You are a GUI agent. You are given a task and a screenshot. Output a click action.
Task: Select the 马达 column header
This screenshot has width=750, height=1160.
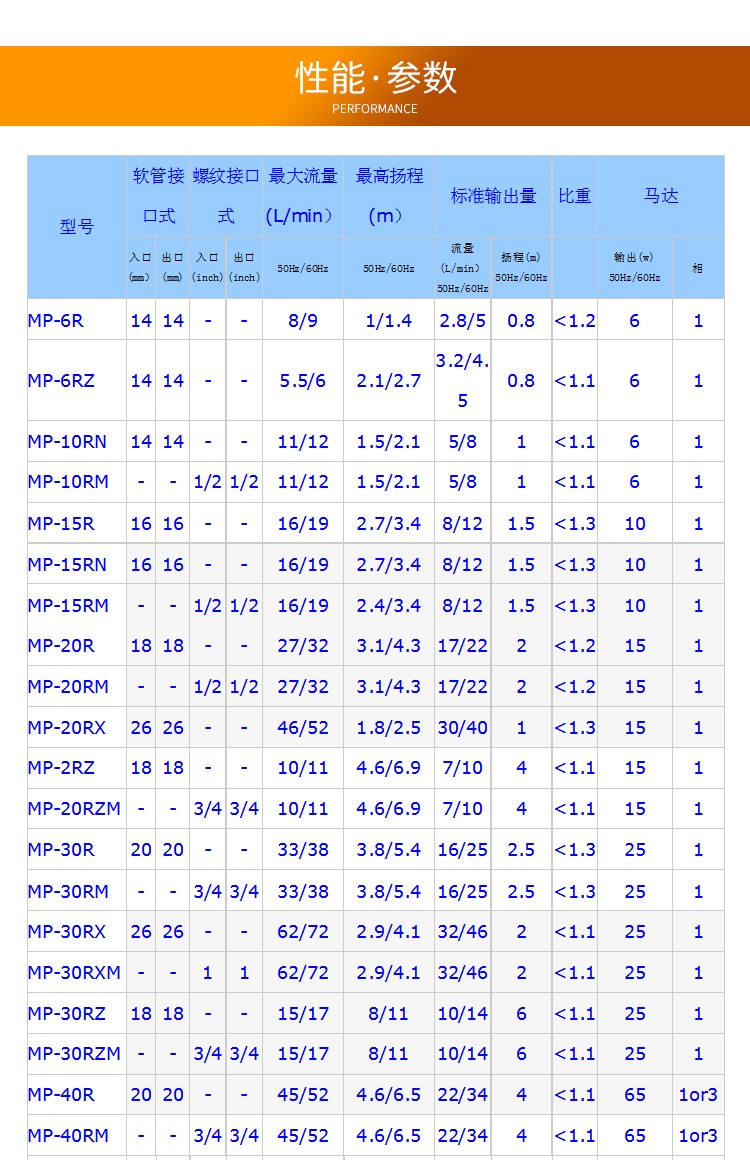(661, 196)
